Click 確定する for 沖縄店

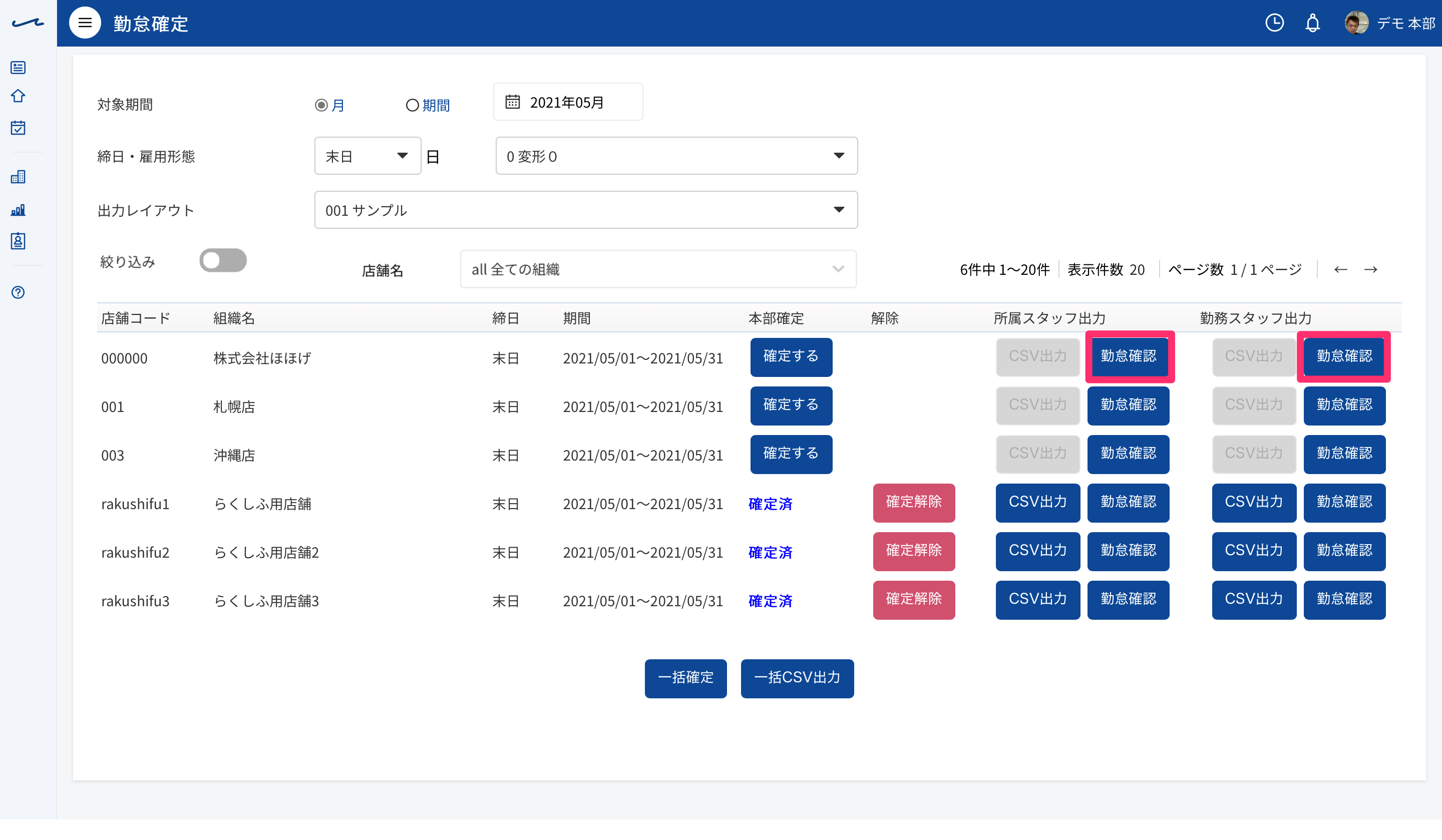pyautogui.click(x=792, y=455)
